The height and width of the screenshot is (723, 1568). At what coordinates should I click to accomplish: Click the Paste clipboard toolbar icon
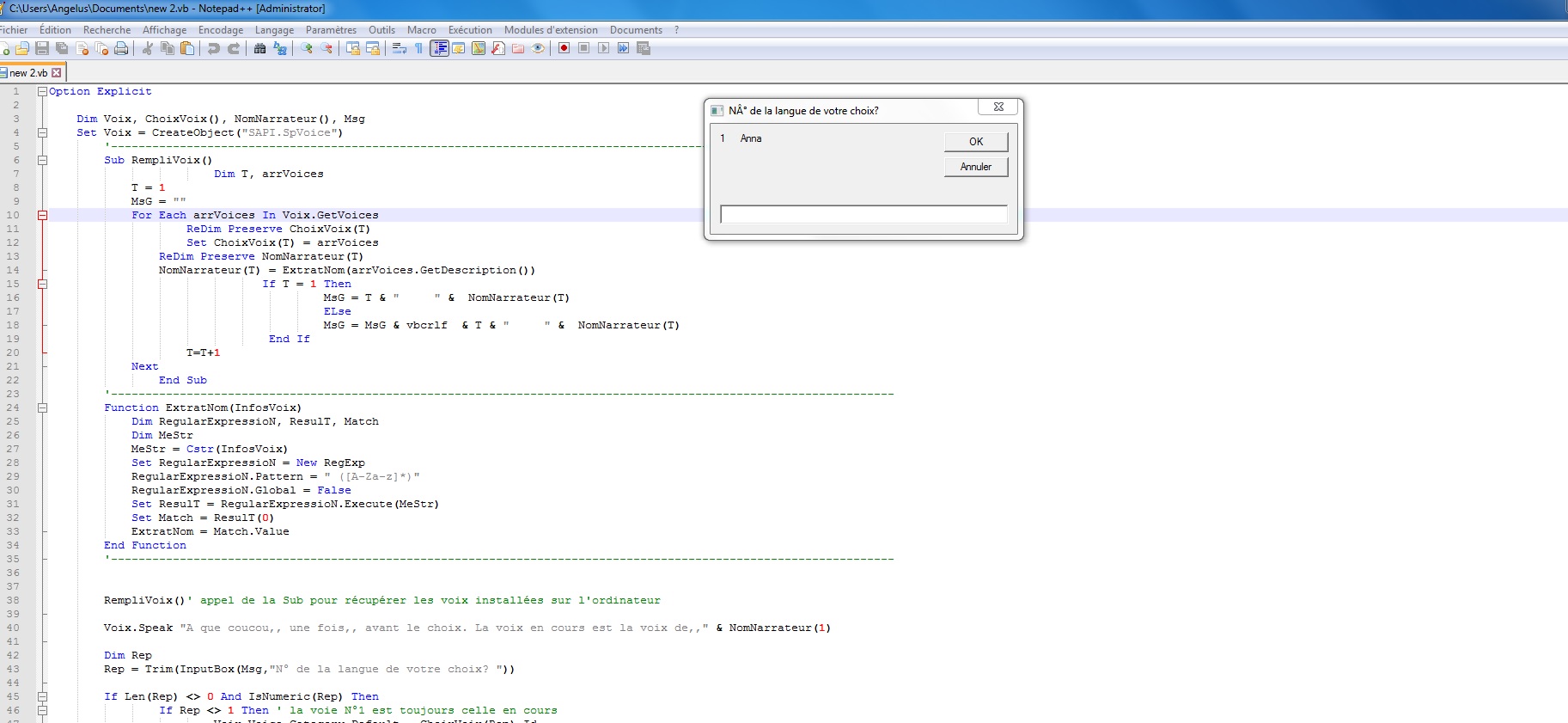tap(187, 48)
